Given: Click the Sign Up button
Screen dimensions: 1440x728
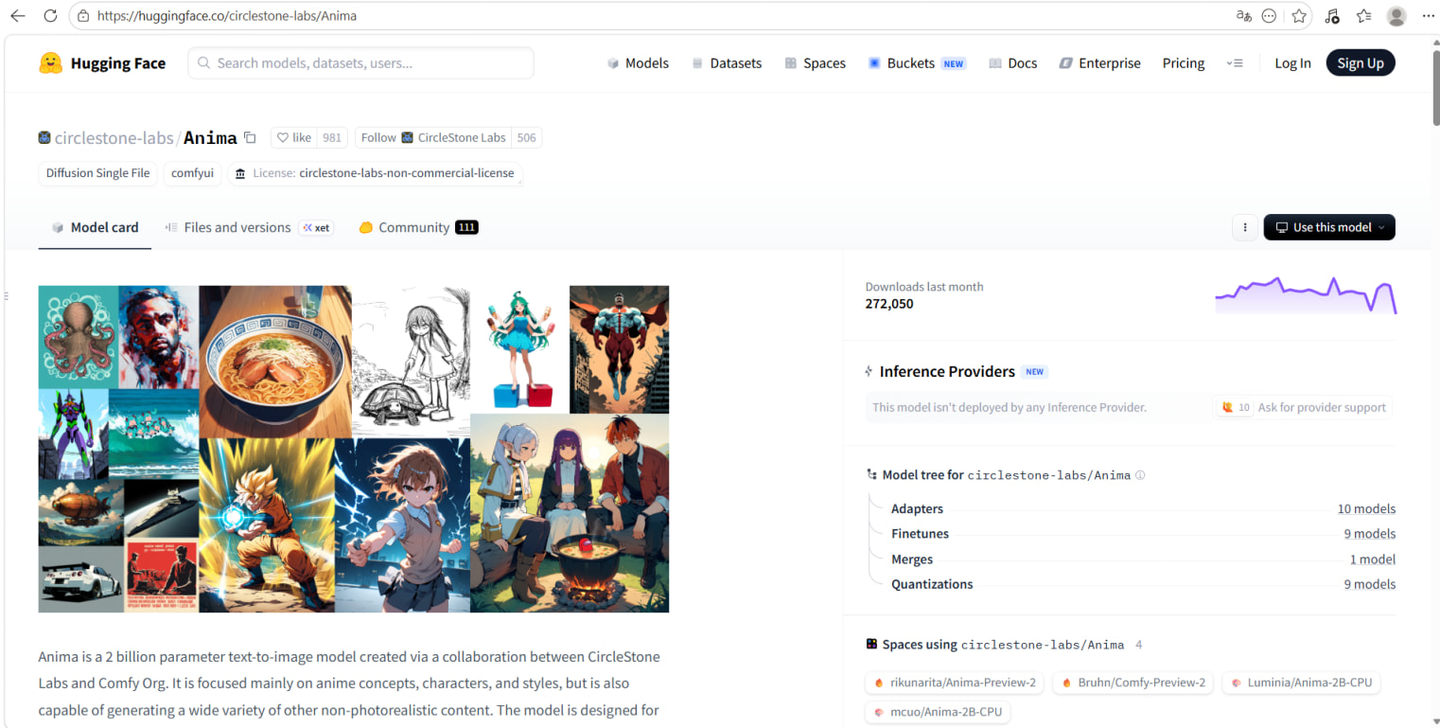Looking at the screenshot, I should click(1360, 63).
